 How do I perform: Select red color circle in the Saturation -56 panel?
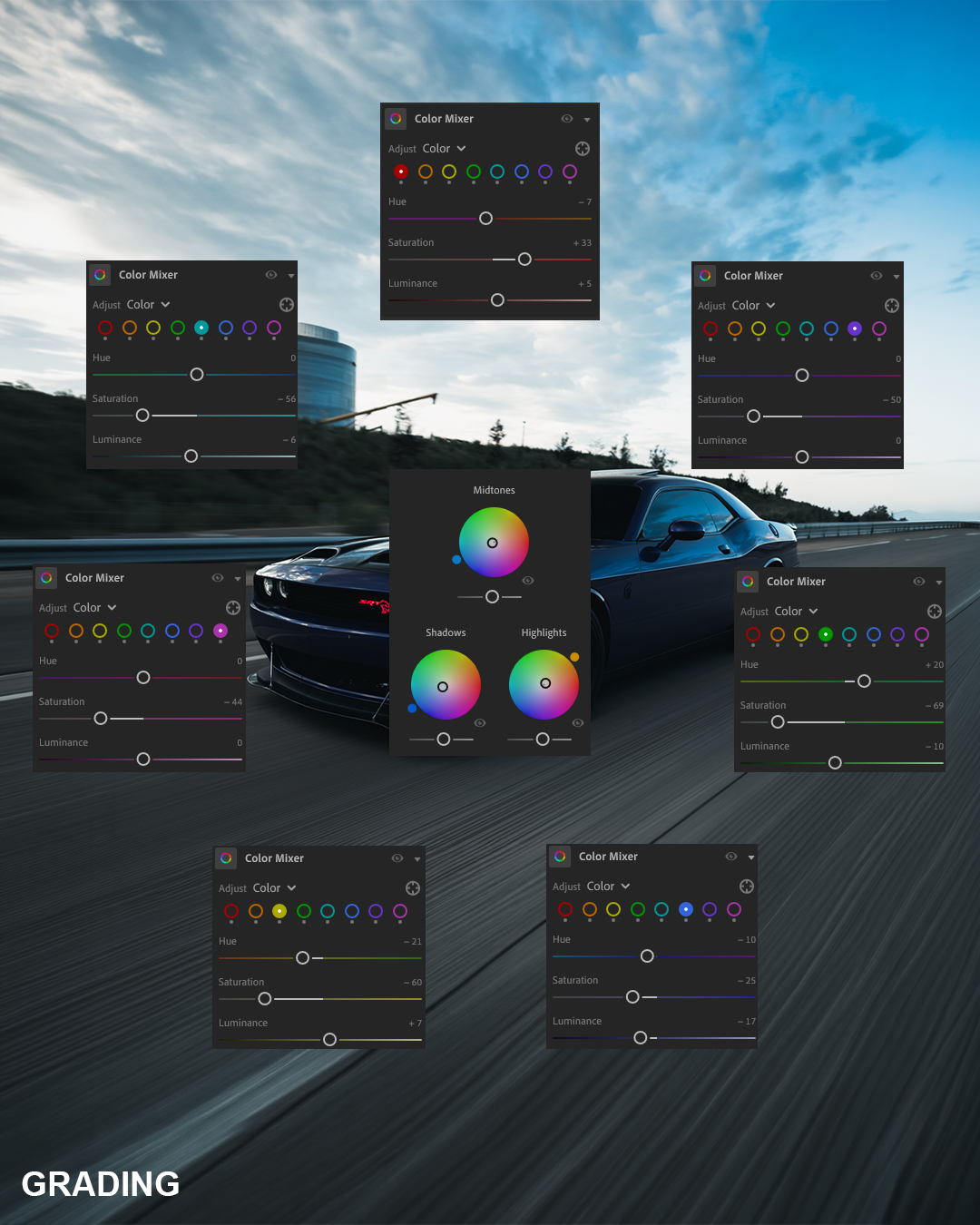[105, 328]
